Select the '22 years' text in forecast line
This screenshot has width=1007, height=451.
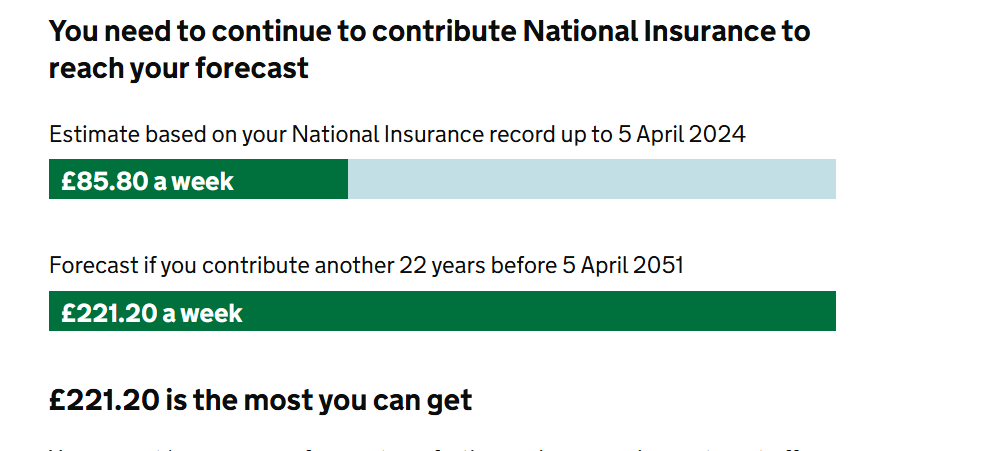point(442,265)
